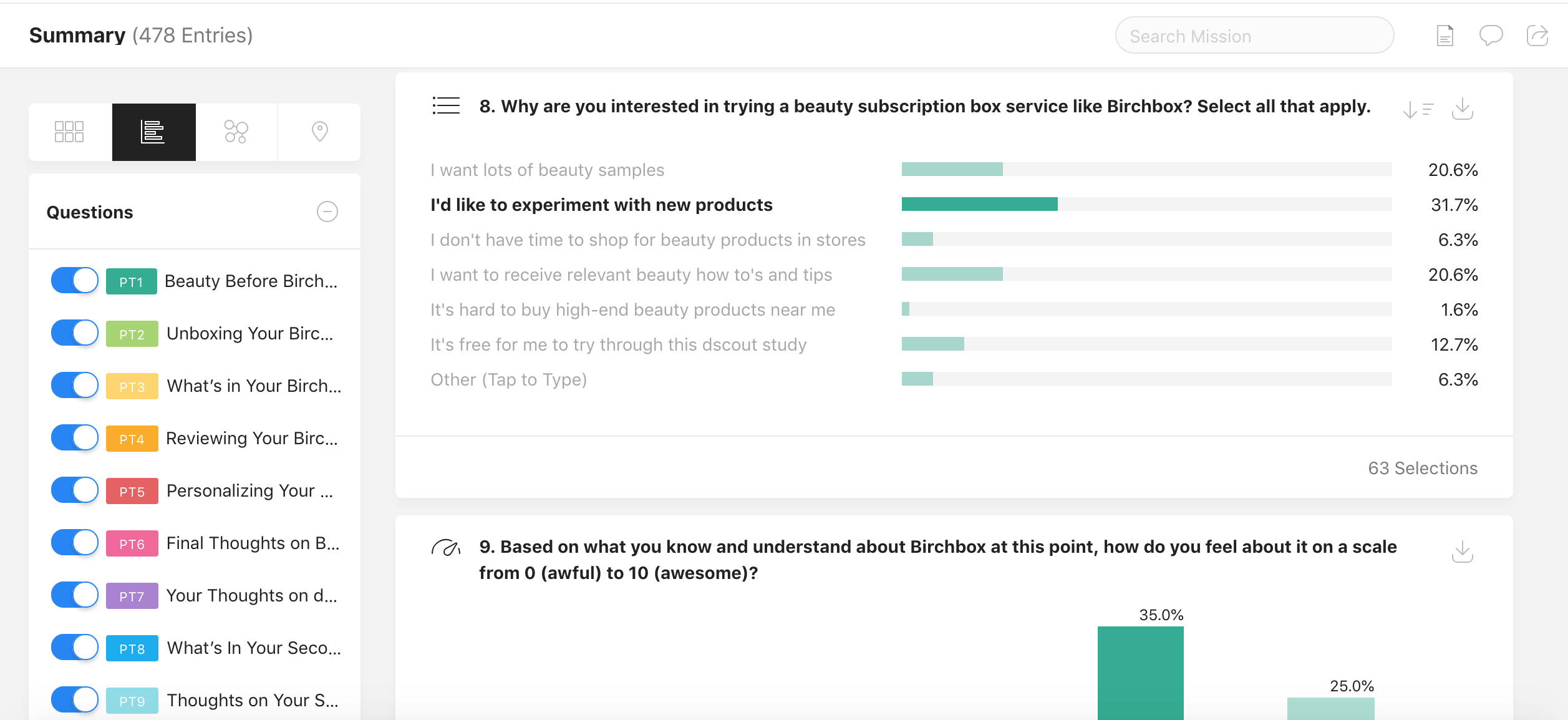Viewport: 1568px width, 720px height.
Task: Click the 63 Selections text
Action: click(x=1423, y=468)
